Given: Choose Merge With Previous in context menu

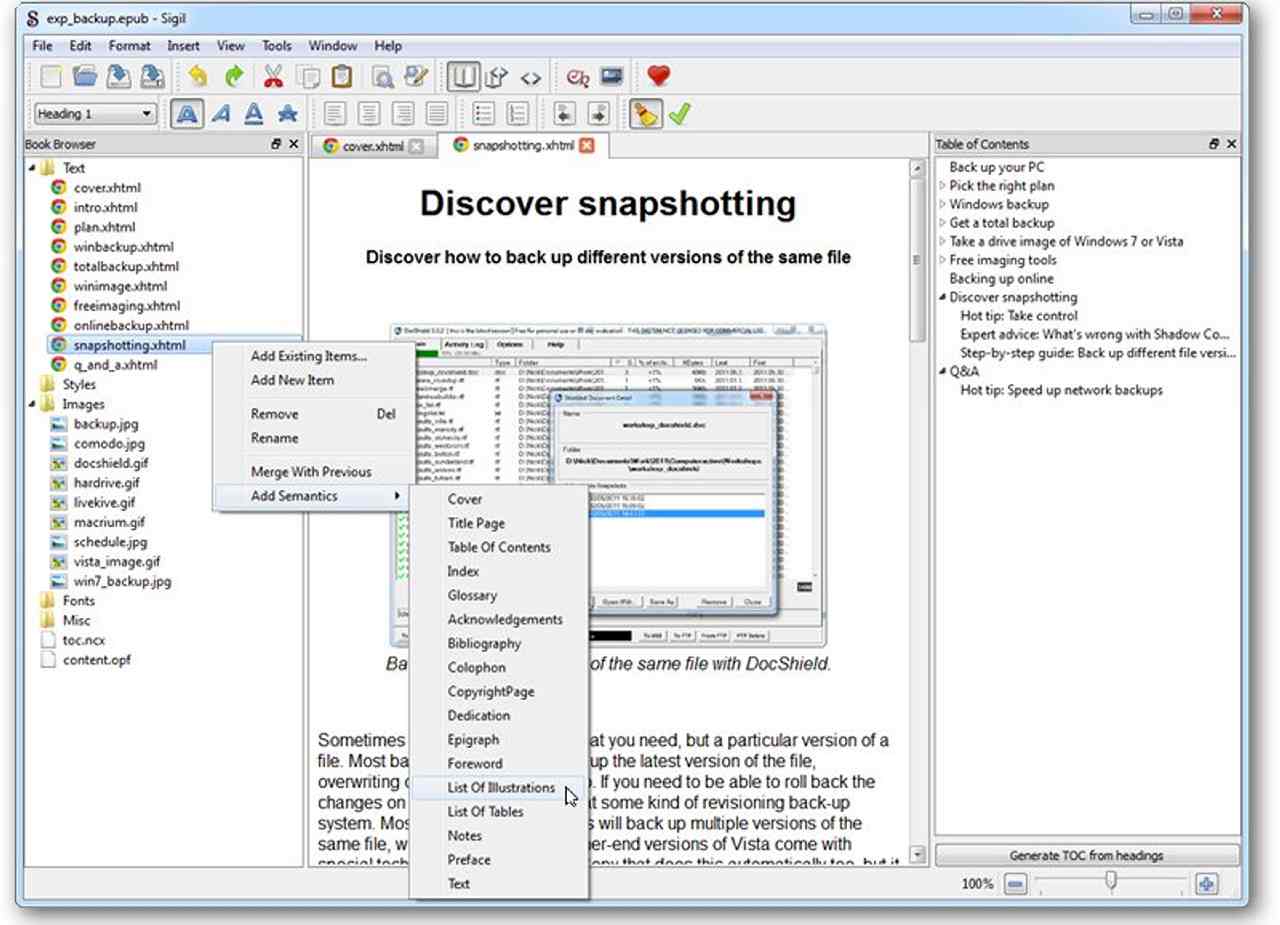Looking at the screenshot, I should click(x=310, y=472).
